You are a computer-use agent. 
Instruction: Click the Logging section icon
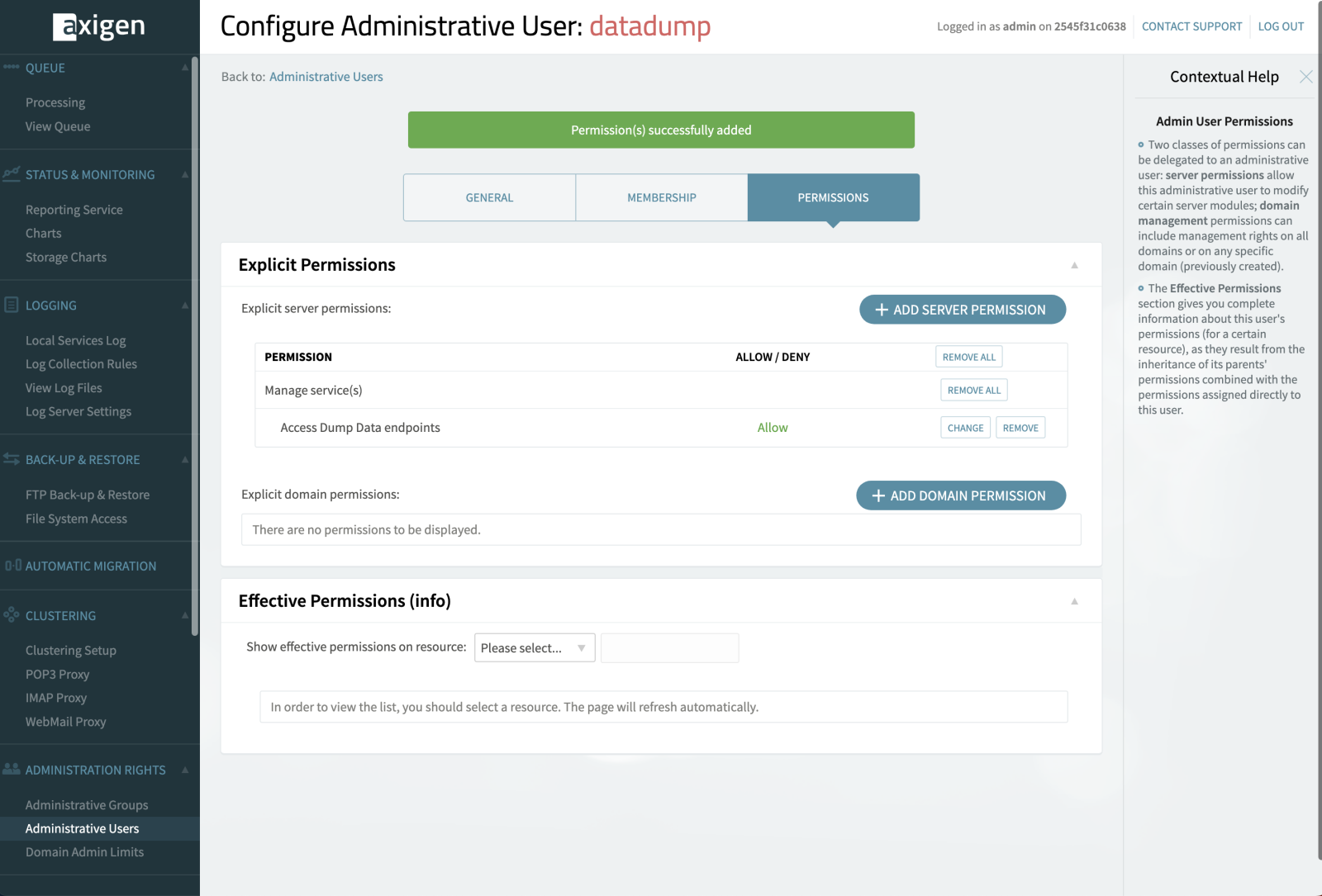tap(12, 305)
